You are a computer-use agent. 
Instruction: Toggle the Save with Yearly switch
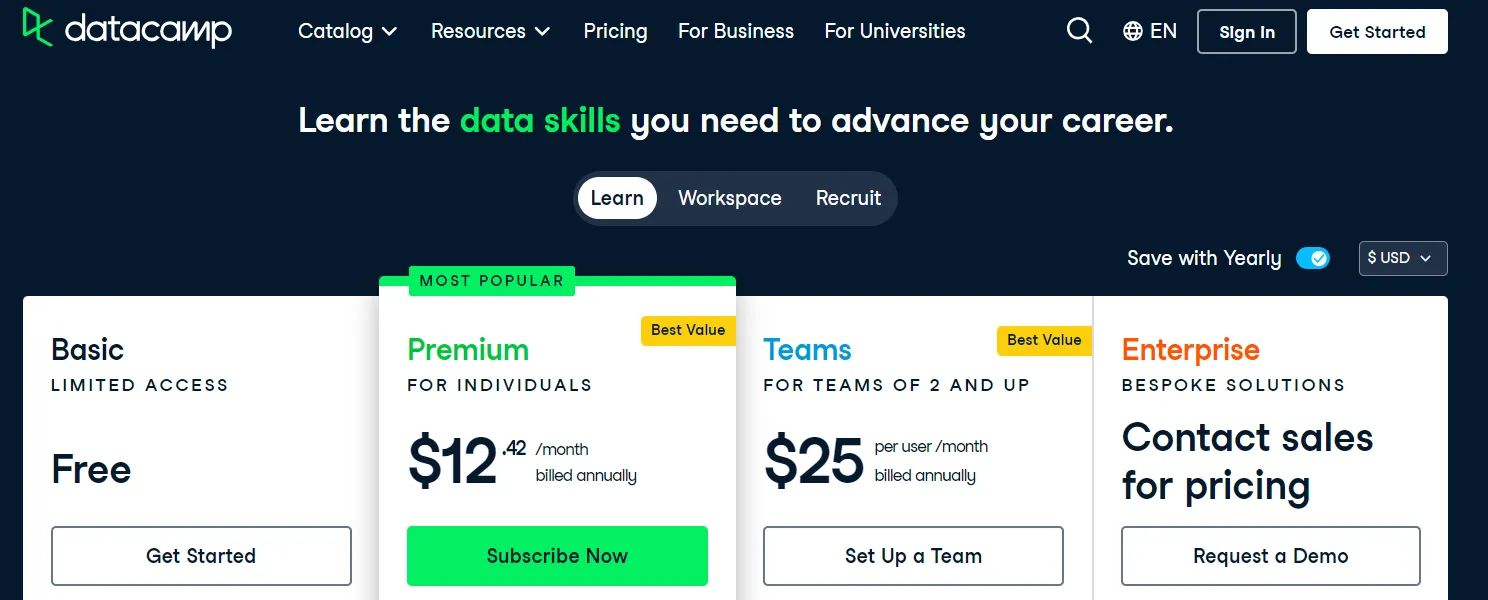pos(1313,258)
